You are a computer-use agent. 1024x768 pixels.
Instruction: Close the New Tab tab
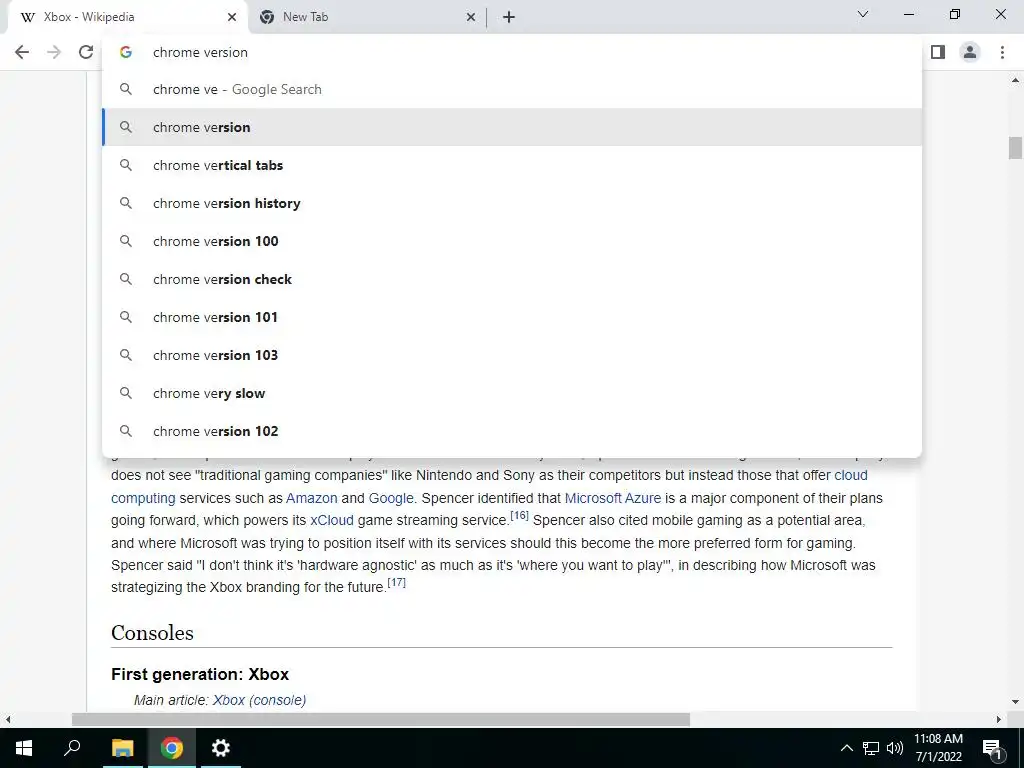click(471, 17)
